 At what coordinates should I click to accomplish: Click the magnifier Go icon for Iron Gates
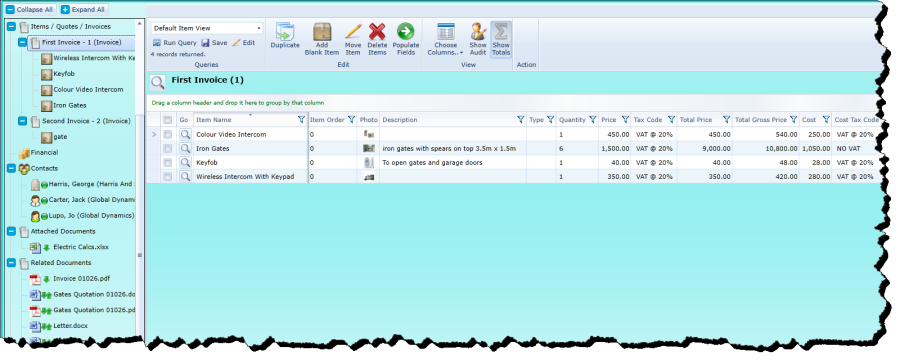(x=185, y=148)
